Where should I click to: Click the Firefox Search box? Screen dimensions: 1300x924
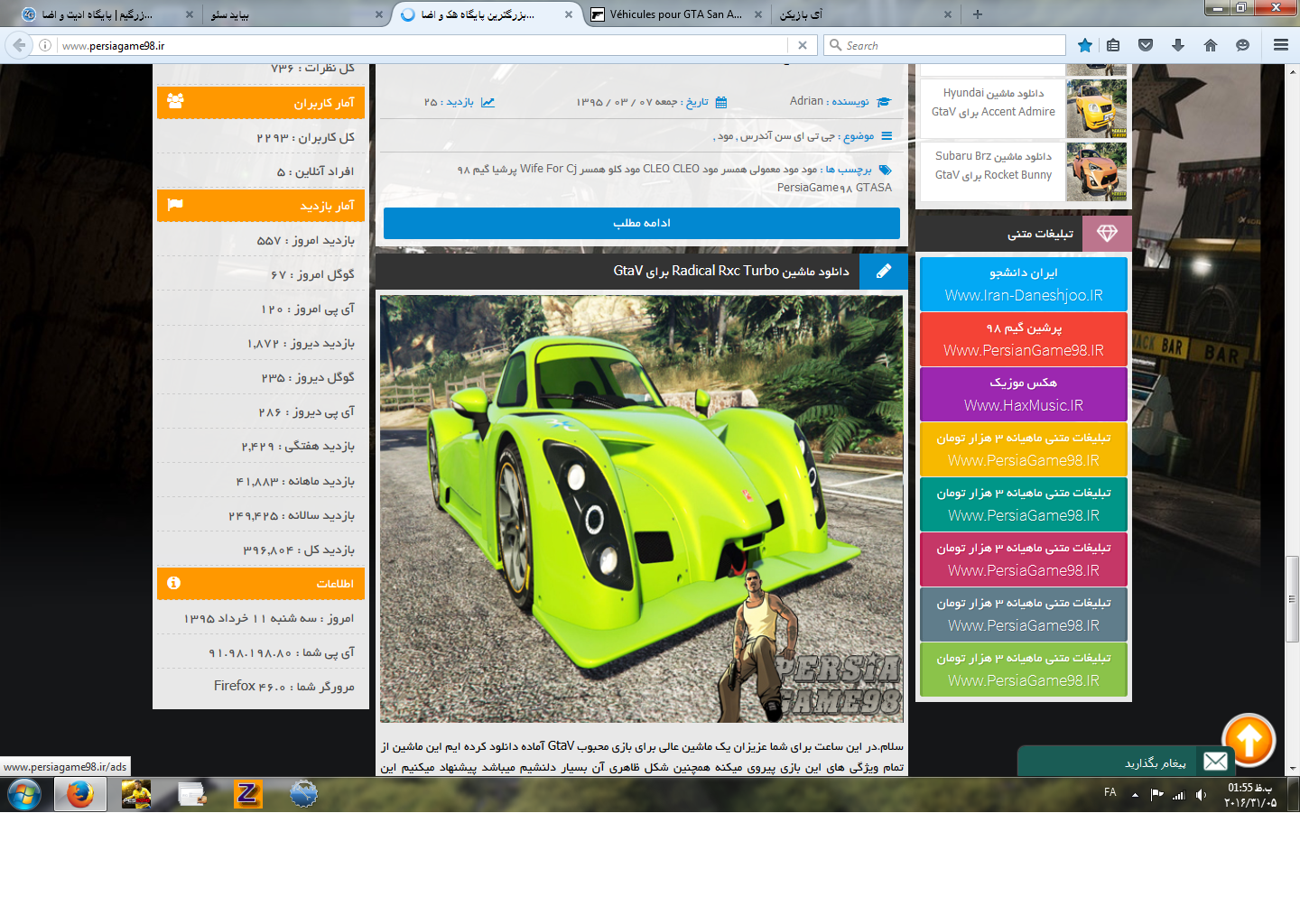(945, 45)
